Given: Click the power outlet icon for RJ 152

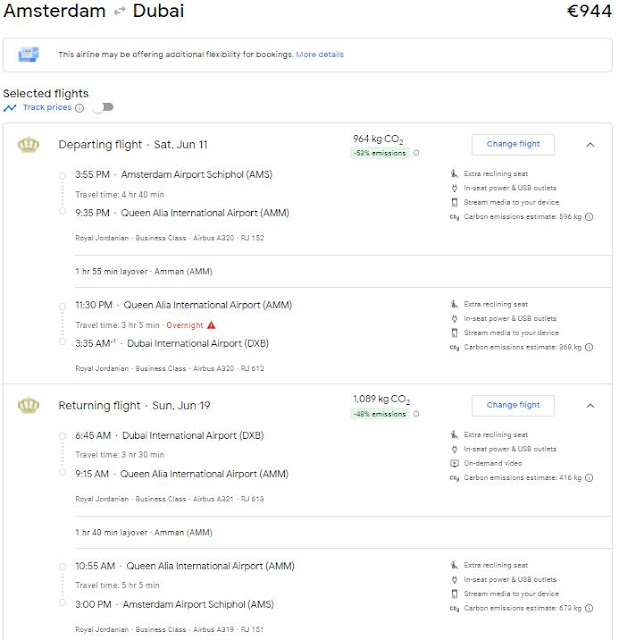Looking at the screenshot, I should point(454,188).
